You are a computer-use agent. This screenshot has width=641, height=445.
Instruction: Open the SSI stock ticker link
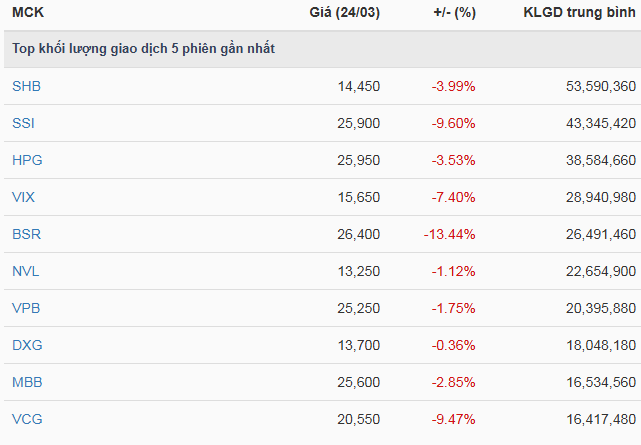coord(24,123)
